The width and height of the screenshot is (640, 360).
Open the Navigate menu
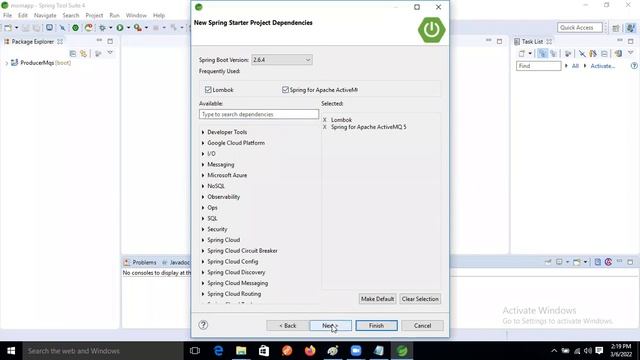click(45, 16)
